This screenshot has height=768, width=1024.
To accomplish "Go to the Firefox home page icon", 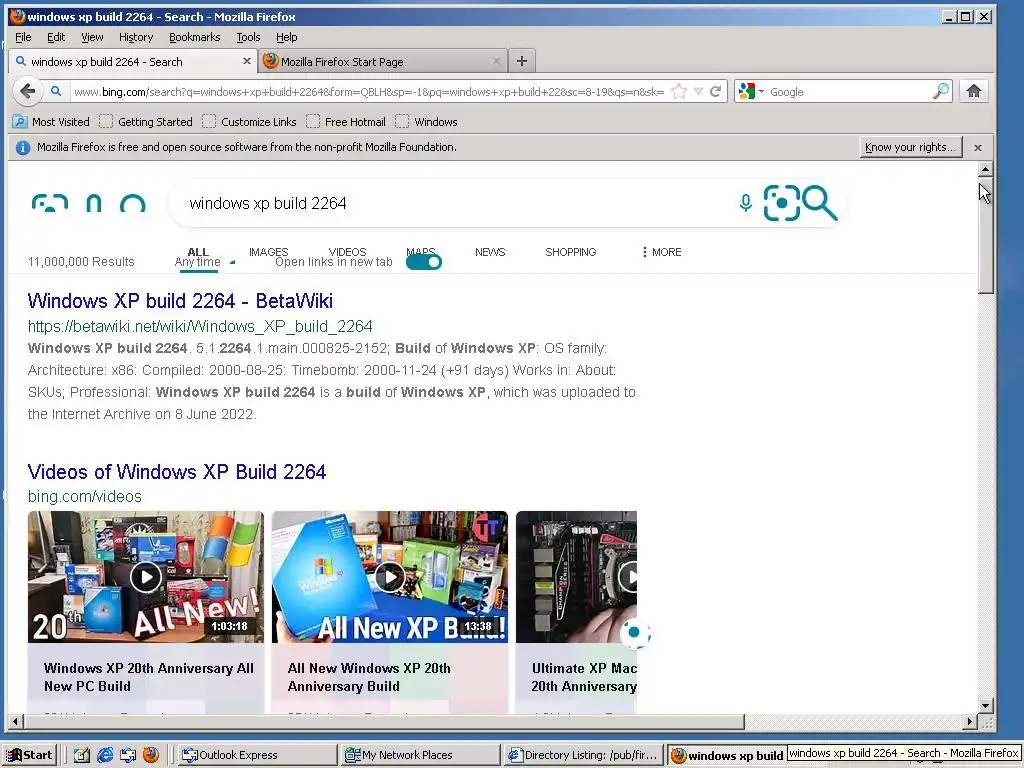I will 974,91.
